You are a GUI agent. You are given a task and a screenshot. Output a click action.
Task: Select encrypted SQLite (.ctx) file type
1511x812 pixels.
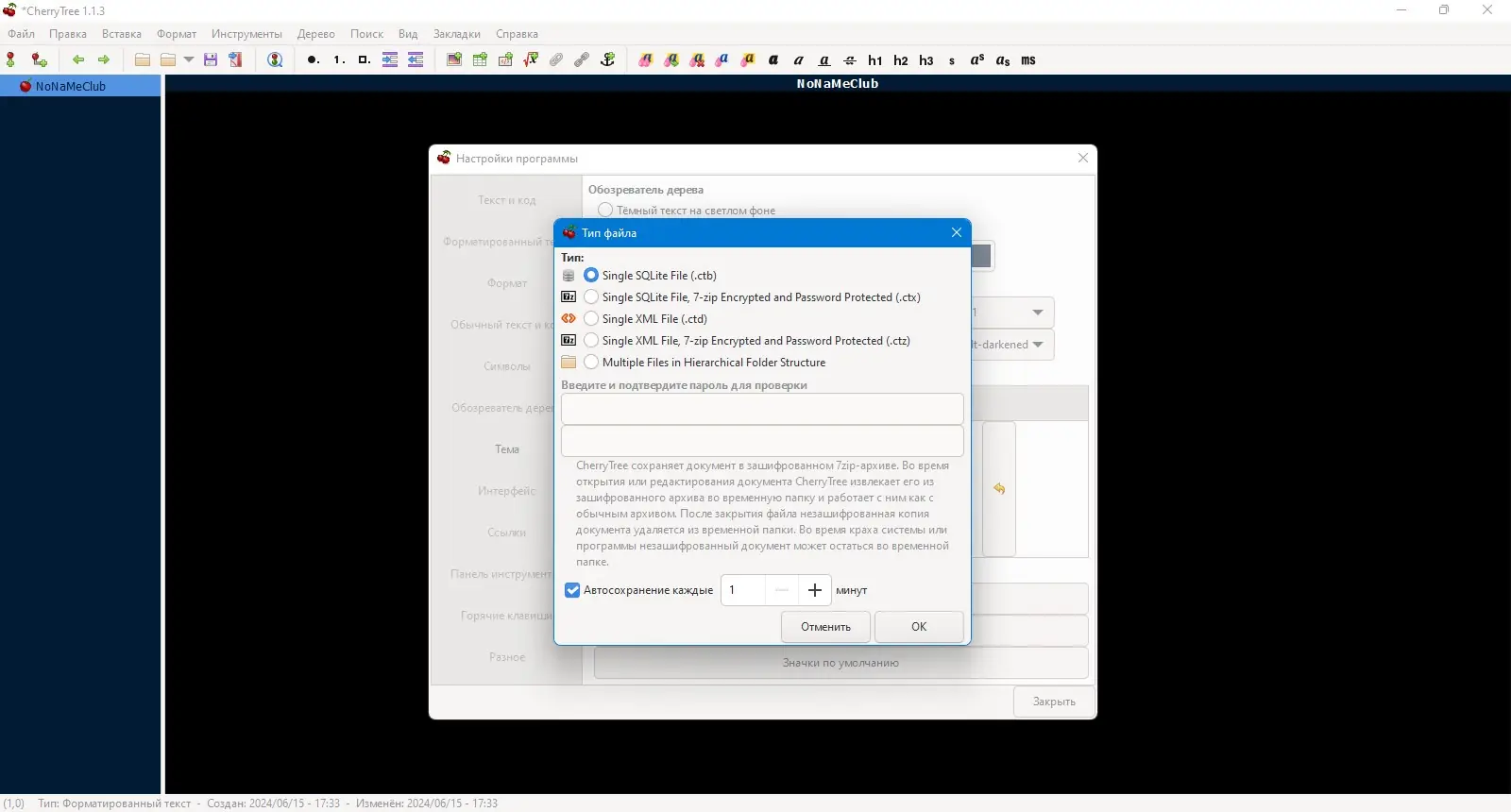591,296
